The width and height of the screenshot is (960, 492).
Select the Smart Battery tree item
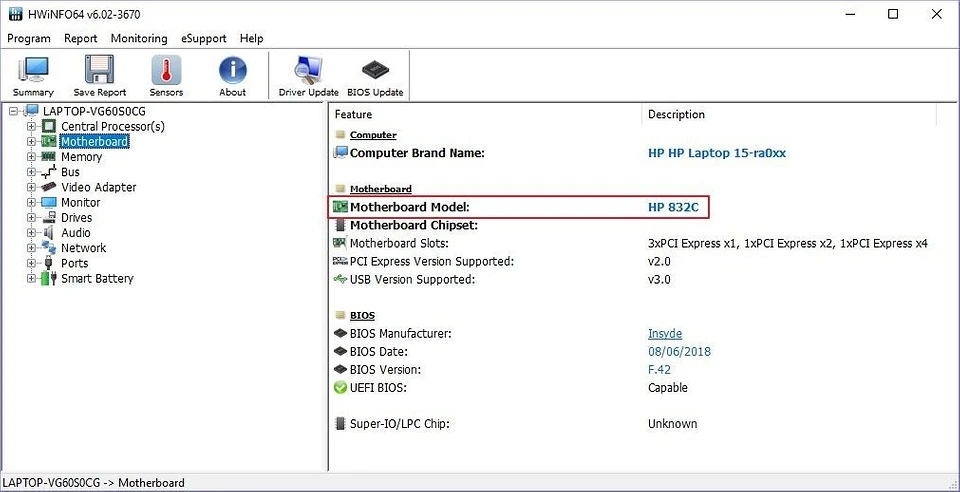click(97, 279)
